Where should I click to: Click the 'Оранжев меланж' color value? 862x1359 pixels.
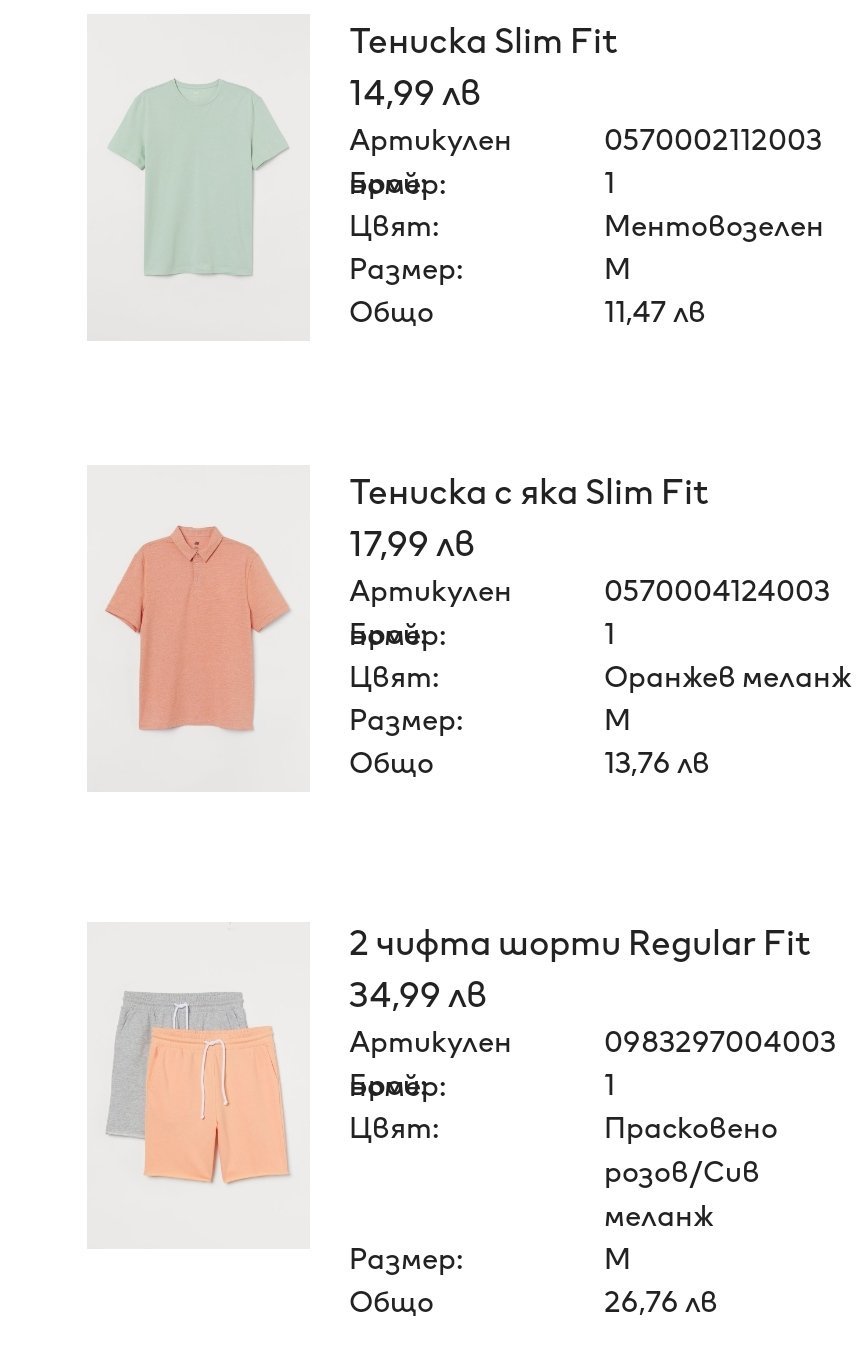point(727,677)
